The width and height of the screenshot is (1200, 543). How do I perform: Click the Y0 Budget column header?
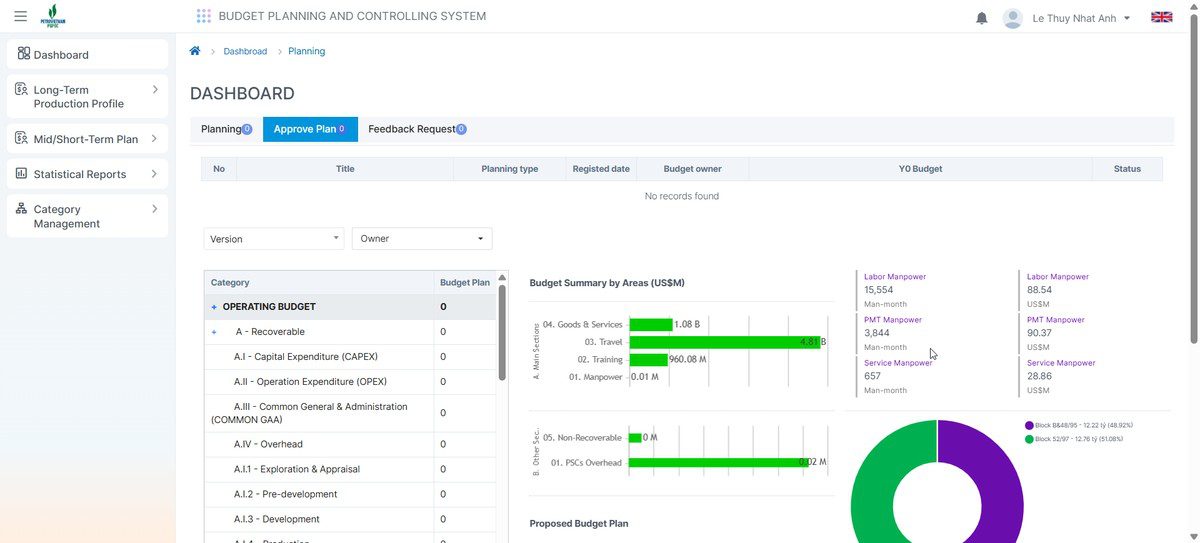tap(920, 169)
